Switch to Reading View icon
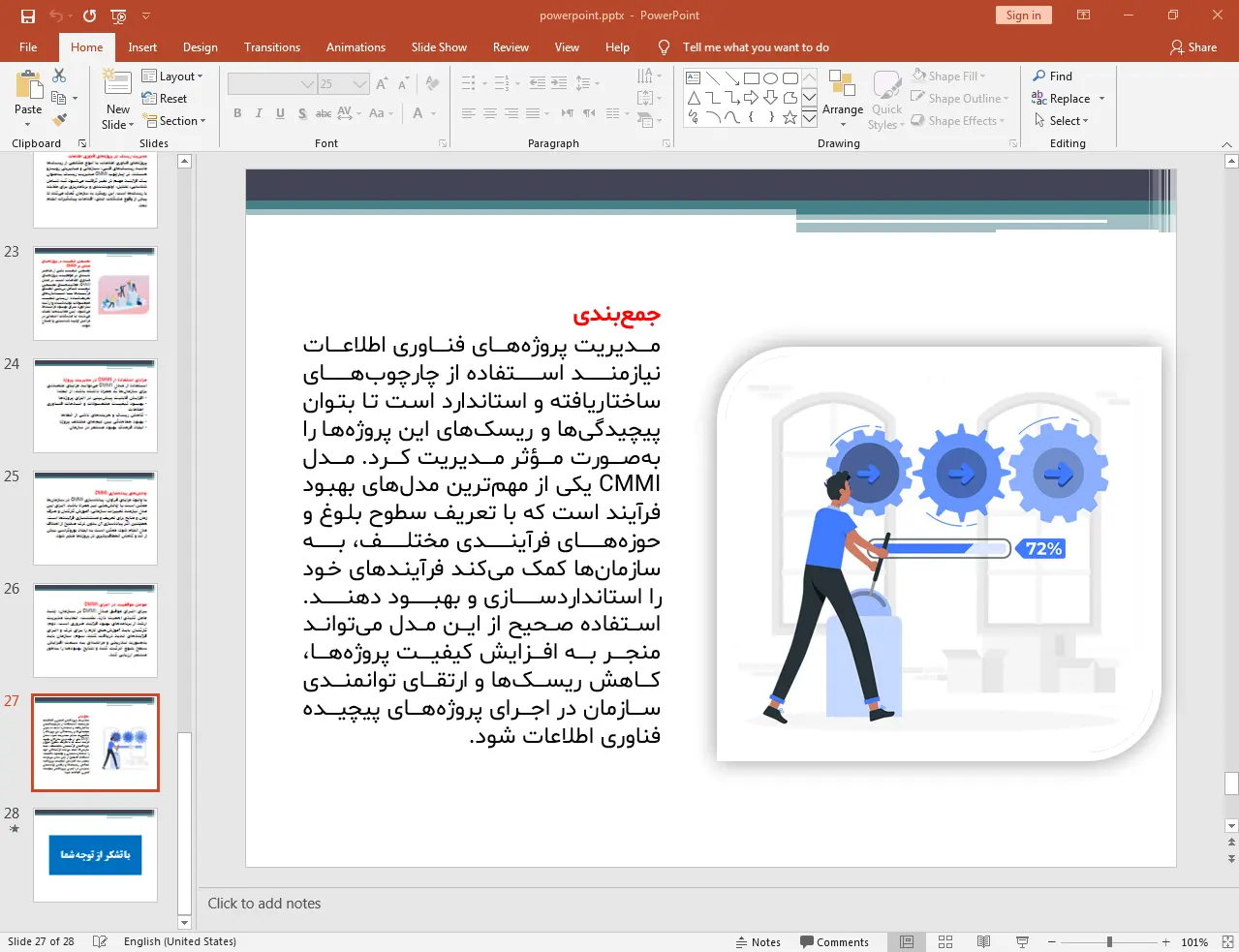This screenshot has width=1239, height=952. point(983,941)
